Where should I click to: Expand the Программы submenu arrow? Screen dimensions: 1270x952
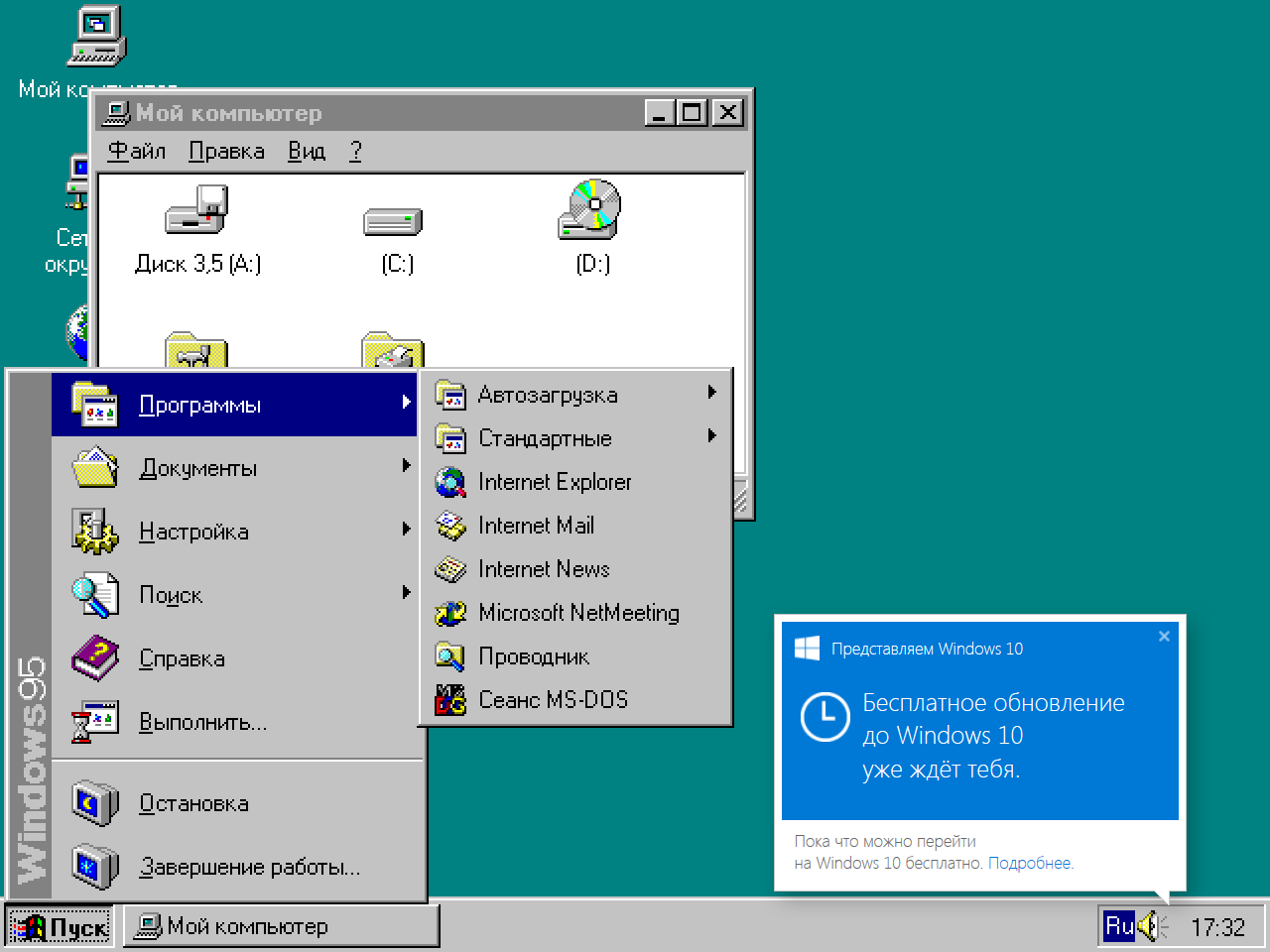pyautogui.click(x=406, y=402)
